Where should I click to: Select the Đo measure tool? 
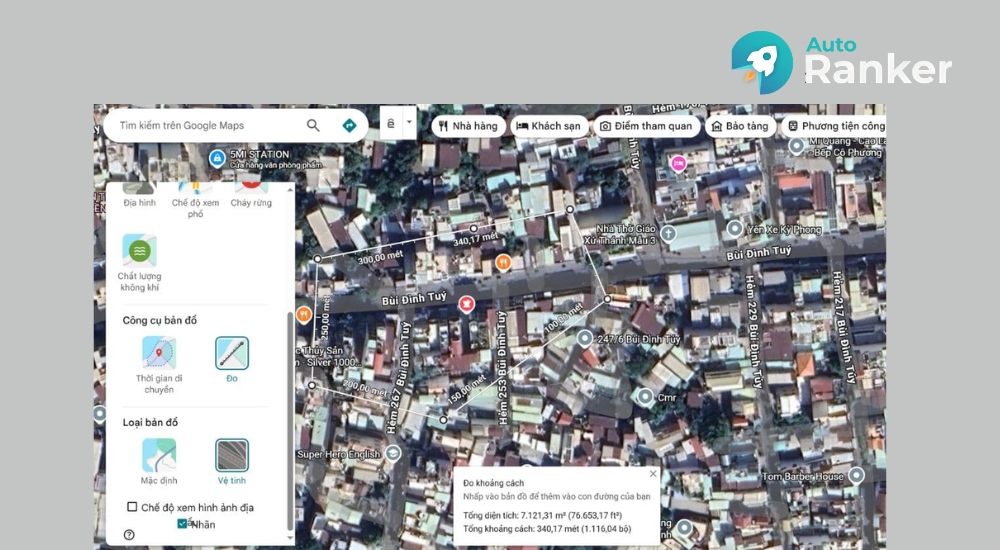(x=232, y=354)
